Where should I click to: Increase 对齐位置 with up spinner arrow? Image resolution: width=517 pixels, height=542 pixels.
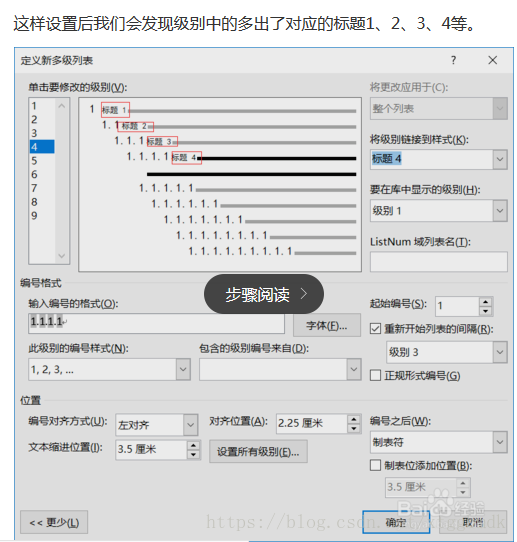click(354, 419)
